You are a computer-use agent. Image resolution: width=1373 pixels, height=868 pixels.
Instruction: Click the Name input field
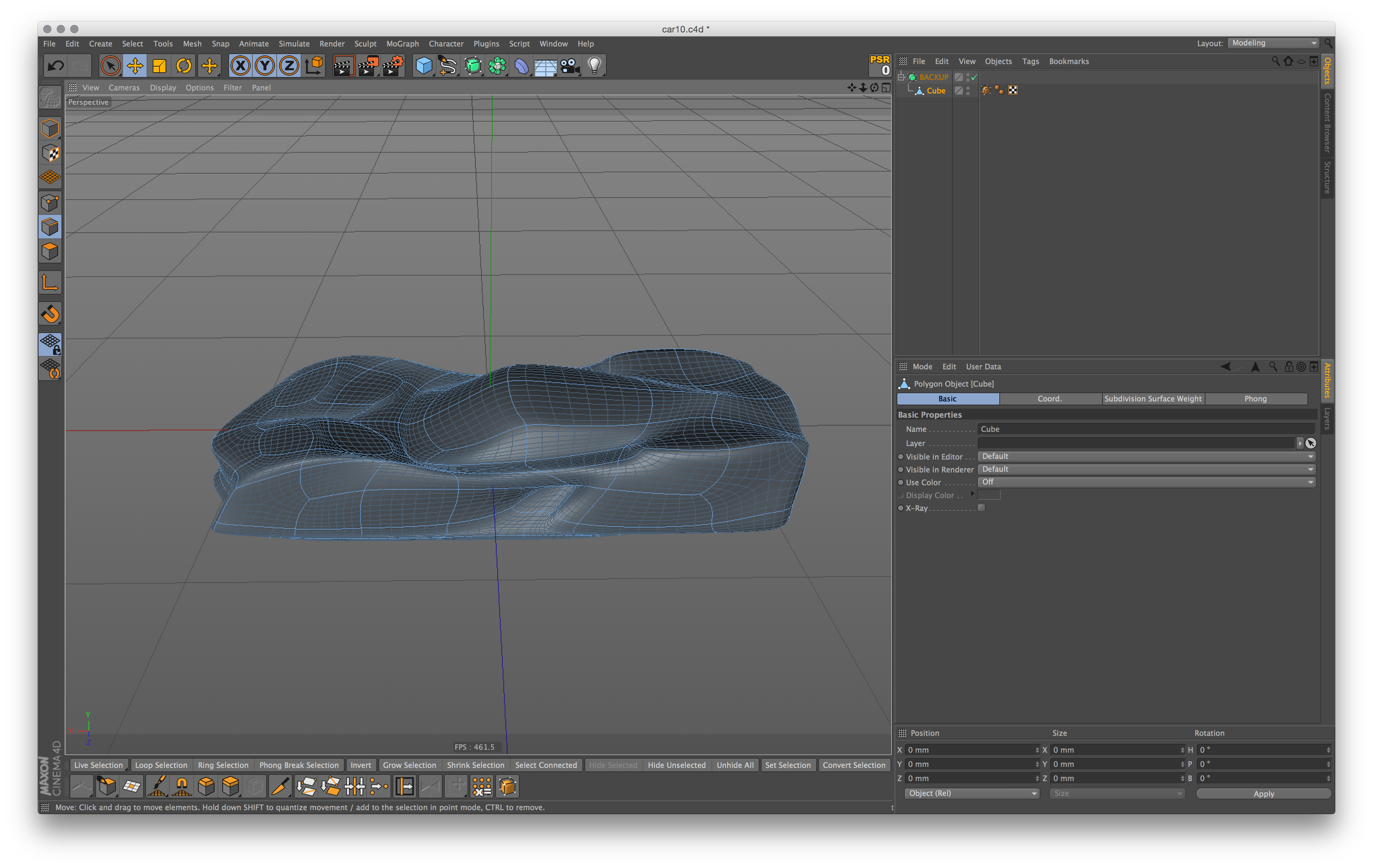click(x=1147, y=429)
